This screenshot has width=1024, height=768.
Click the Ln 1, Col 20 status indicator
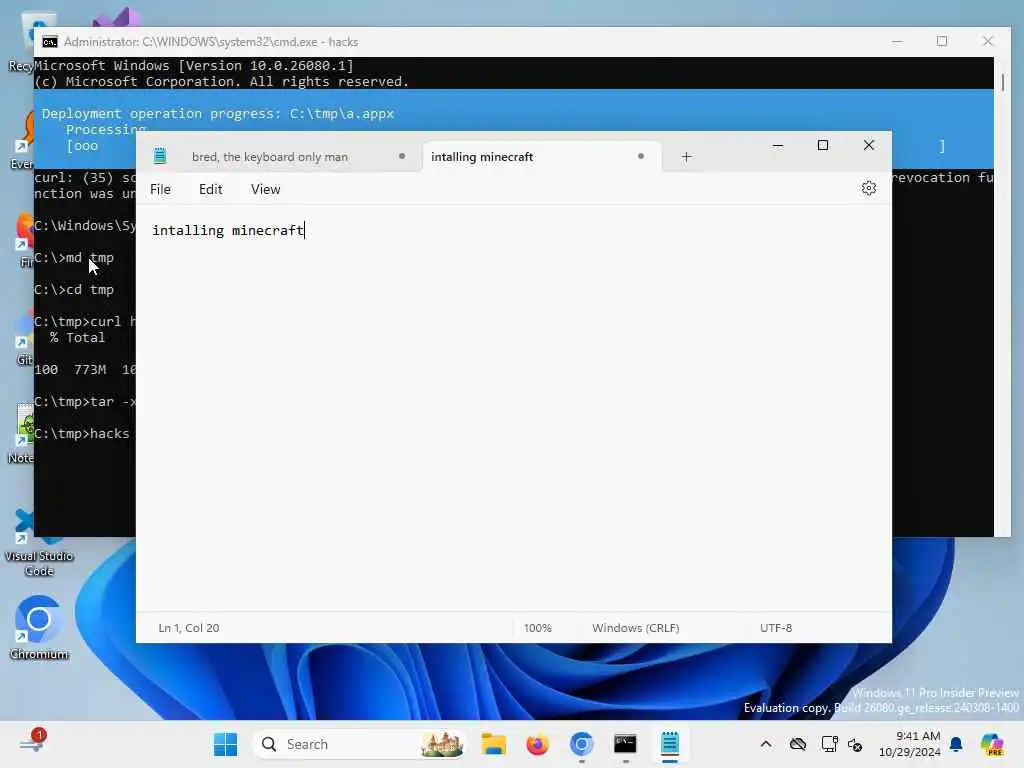[189, 628]
